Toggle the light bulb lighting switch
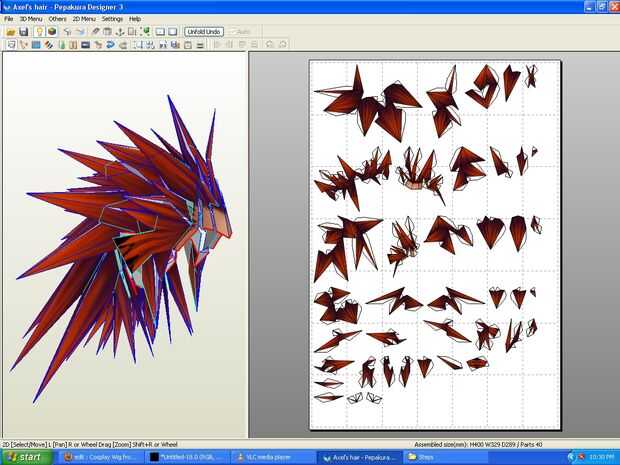Viewport: 620px width, 465px height. coord(39,32)
